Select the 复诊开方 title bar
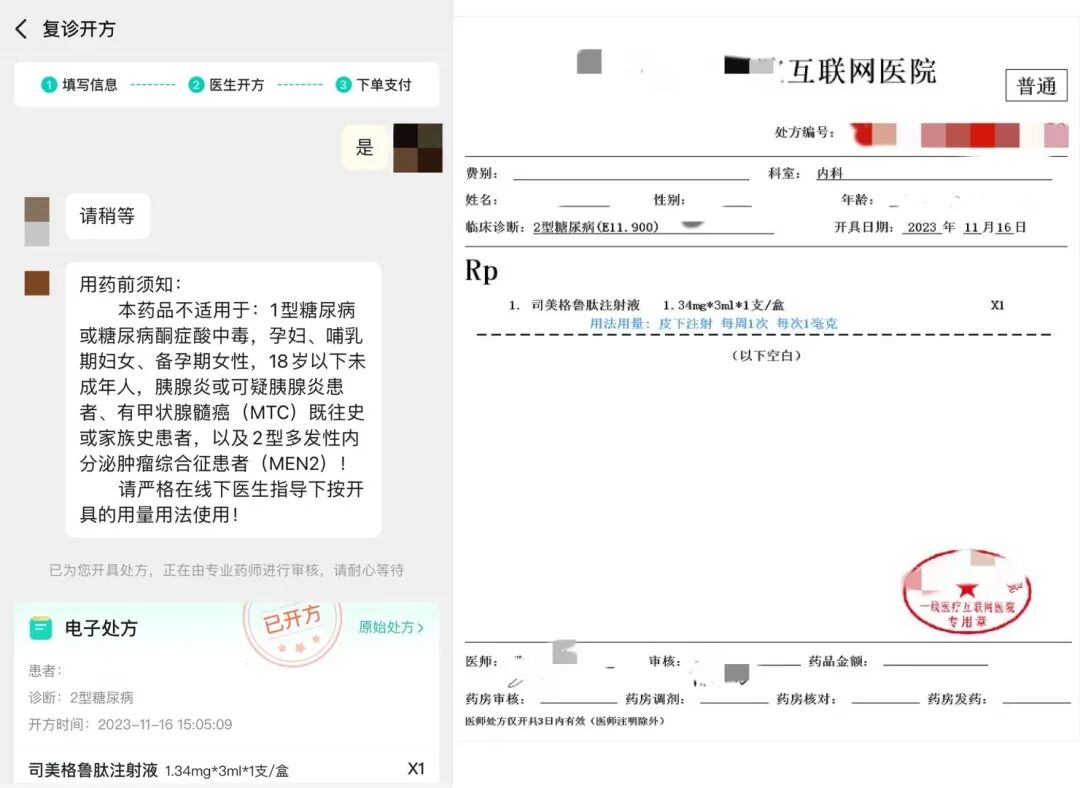Image resolution: width=1080 pixels, height=788 pixels. coord(78,29)
